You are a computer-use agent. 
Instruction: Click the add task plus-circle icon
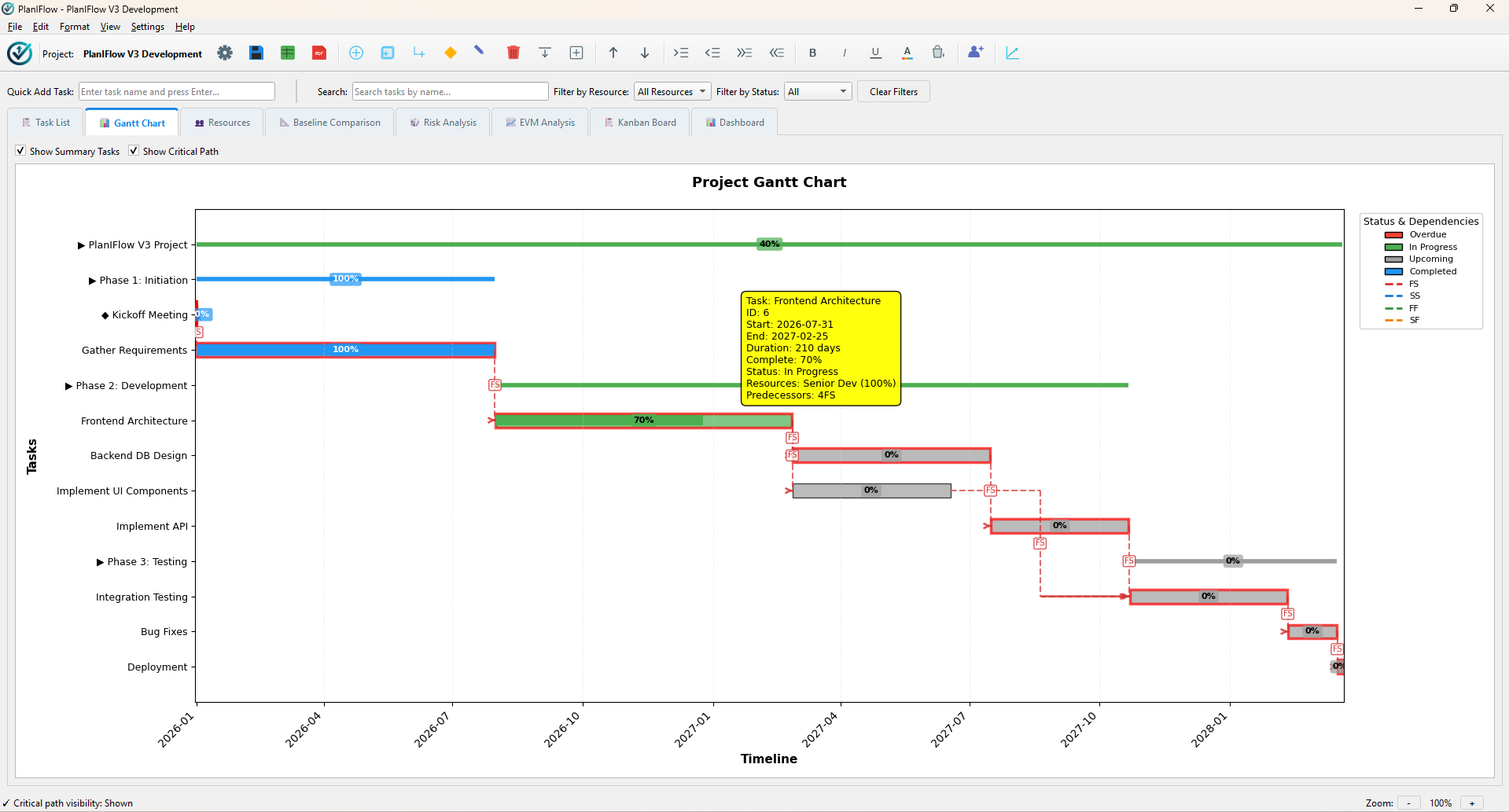(x=356, y=53)
